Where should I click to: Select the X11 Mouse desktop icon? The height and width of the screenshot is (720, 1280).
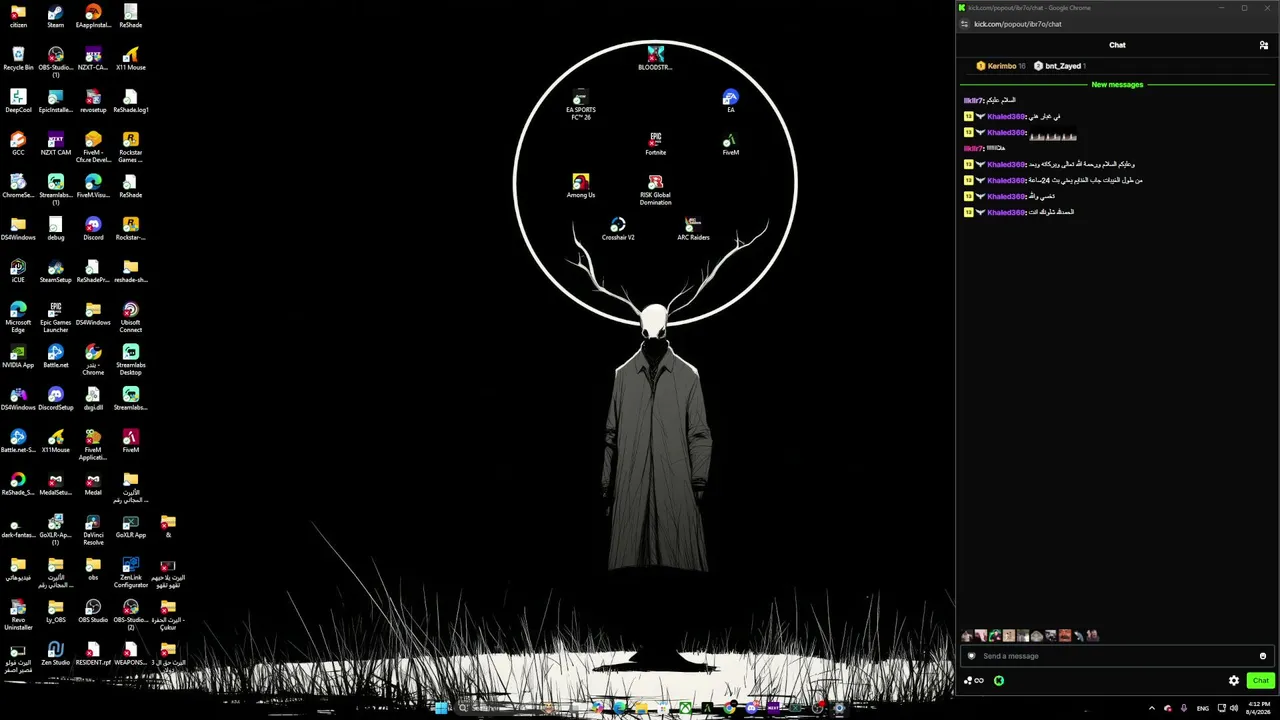tap(130, 58)
